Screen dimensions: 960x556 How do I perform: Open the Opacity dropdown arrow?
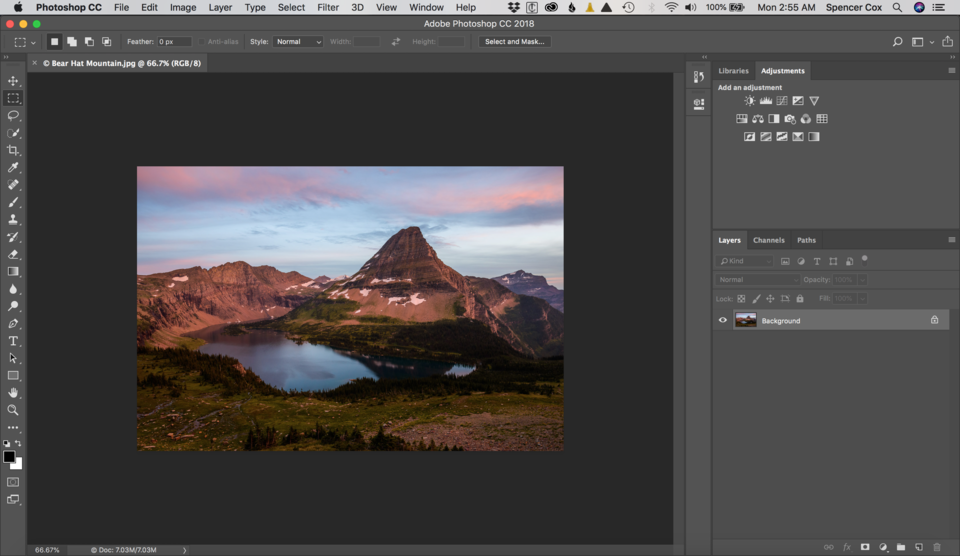pos(862,280)
